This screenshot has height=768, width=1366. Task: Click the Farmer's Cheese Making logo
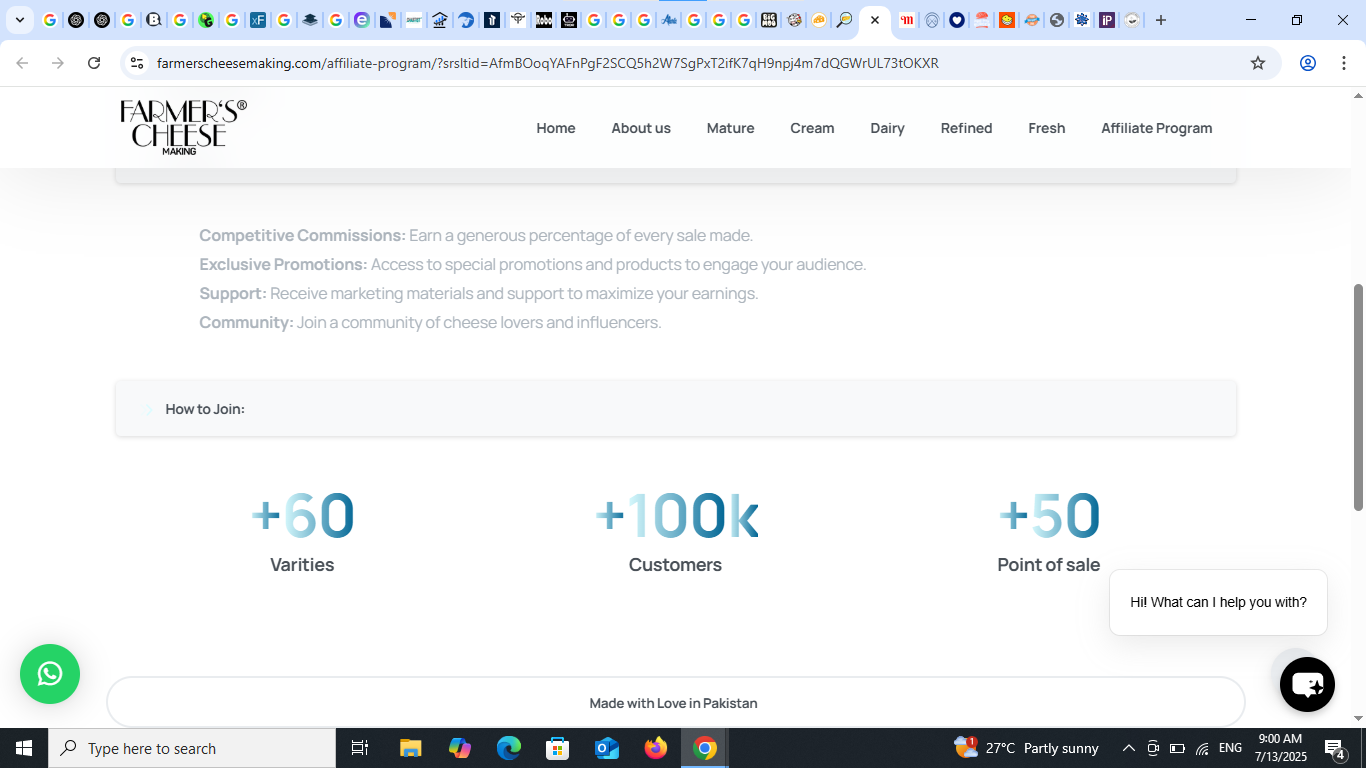(183, 127)
